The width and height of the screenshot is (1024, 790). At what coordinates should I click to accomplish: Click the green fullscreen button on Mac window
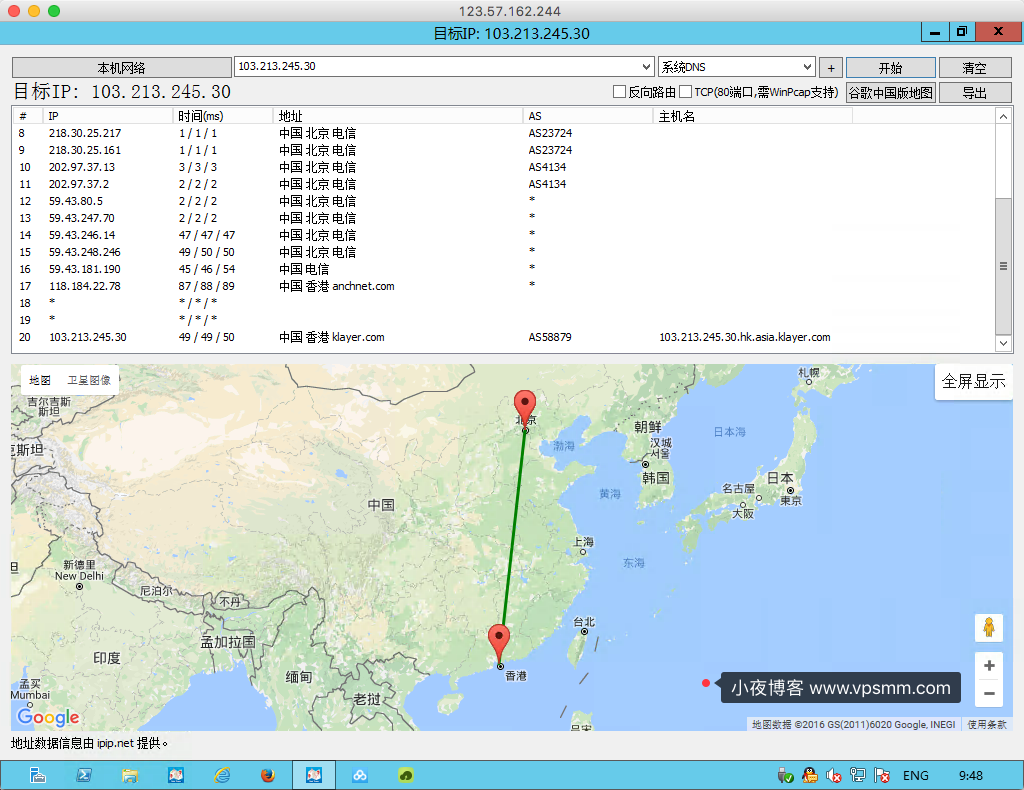coord(54,11)
